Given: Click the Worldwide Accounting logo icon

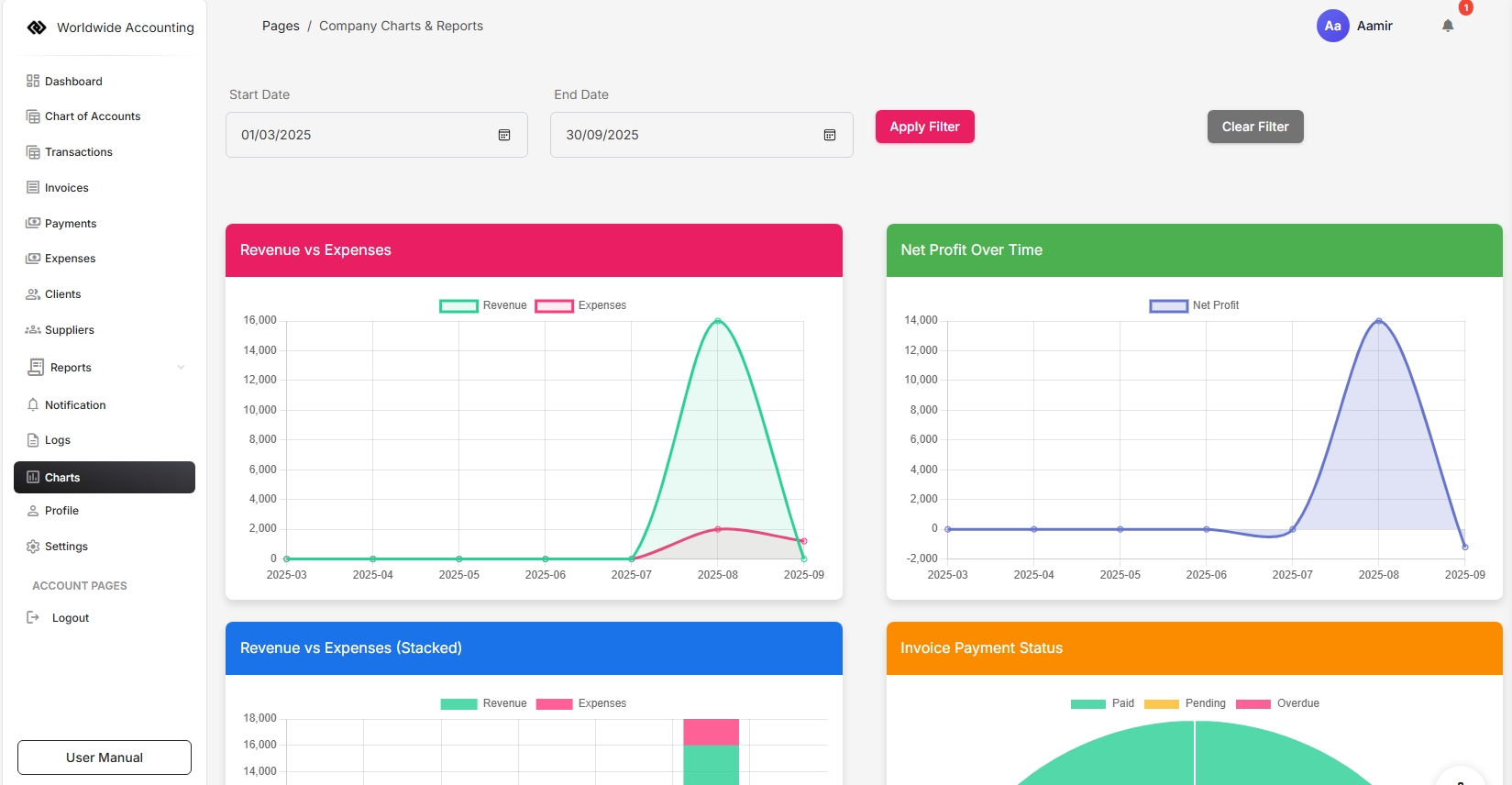Looking at the screenshot, I should click(37, 28).
